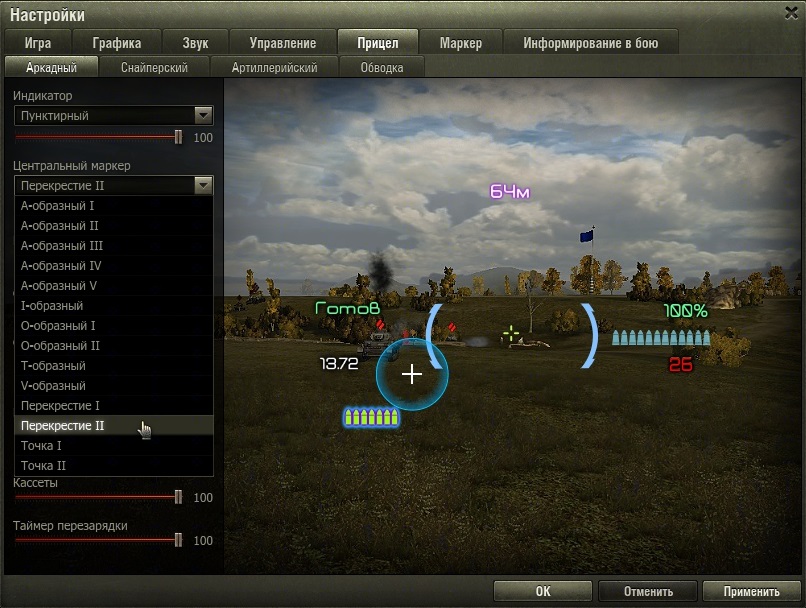Confirm settings with the OK button
The height and width of the screenshot is (608, 806).
[x=543, y=591]
